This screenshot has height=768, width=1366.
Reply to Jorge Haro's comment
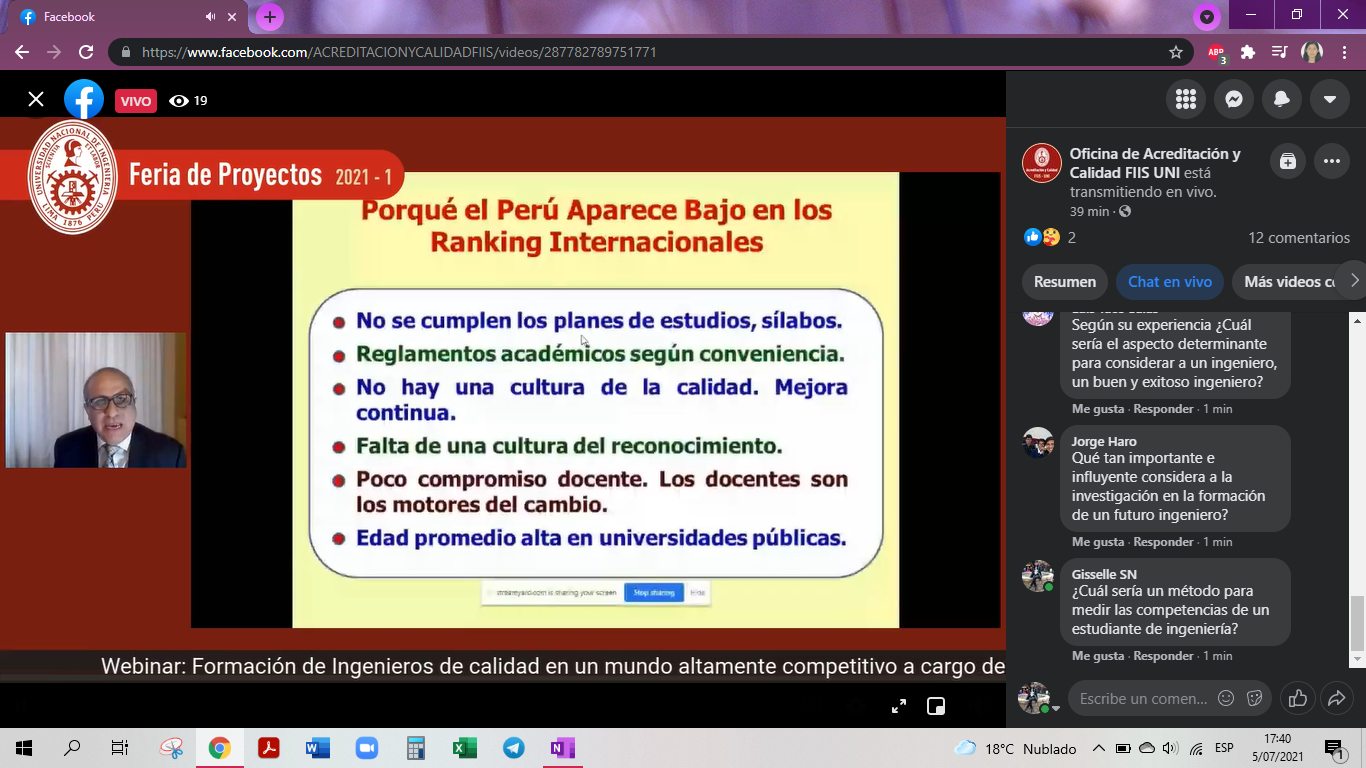click(1163, 542)
